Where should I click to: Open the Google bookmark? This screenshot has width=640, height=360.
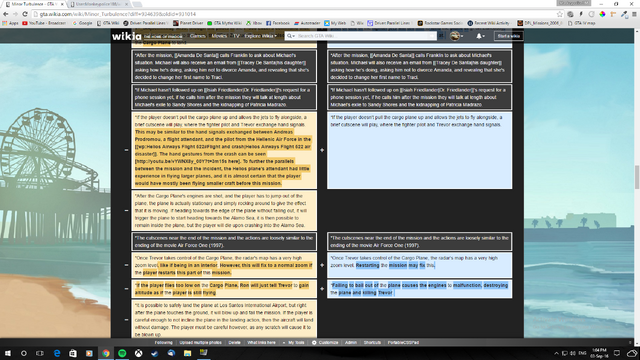[82, 23]
